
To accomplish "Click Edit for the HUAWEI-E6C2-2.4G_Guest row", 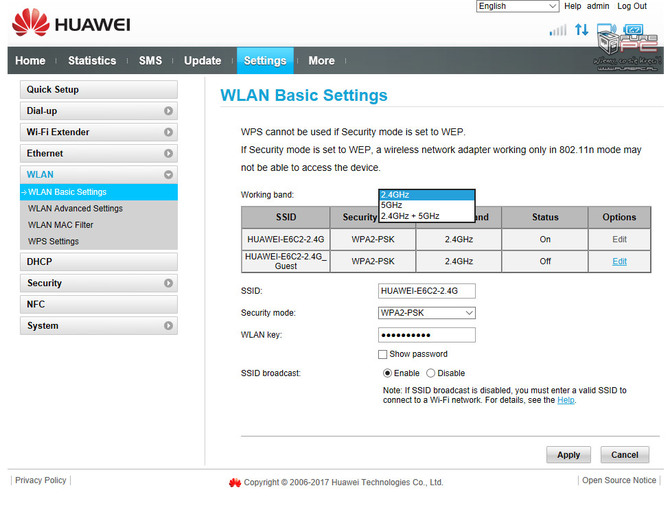I will pos(619,262).
